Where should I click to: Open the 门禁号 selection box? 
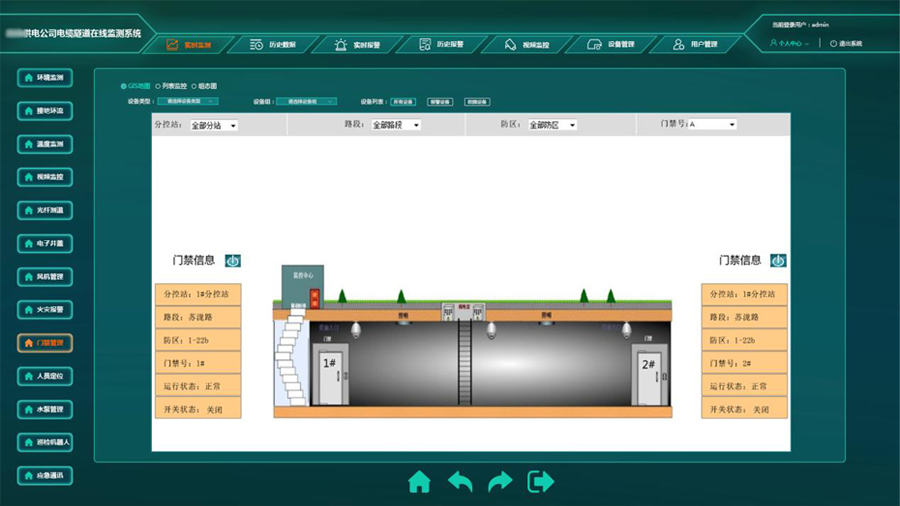(x=711, y=125)
